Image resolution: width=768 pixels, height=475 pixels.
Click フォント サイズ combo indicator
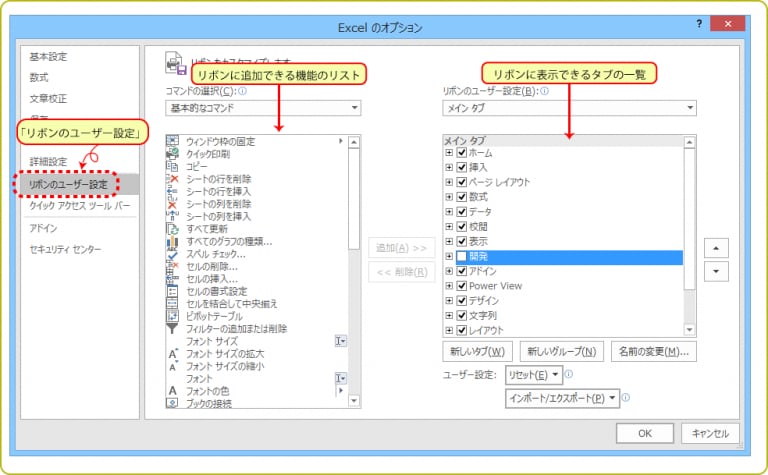pos(340,341)
